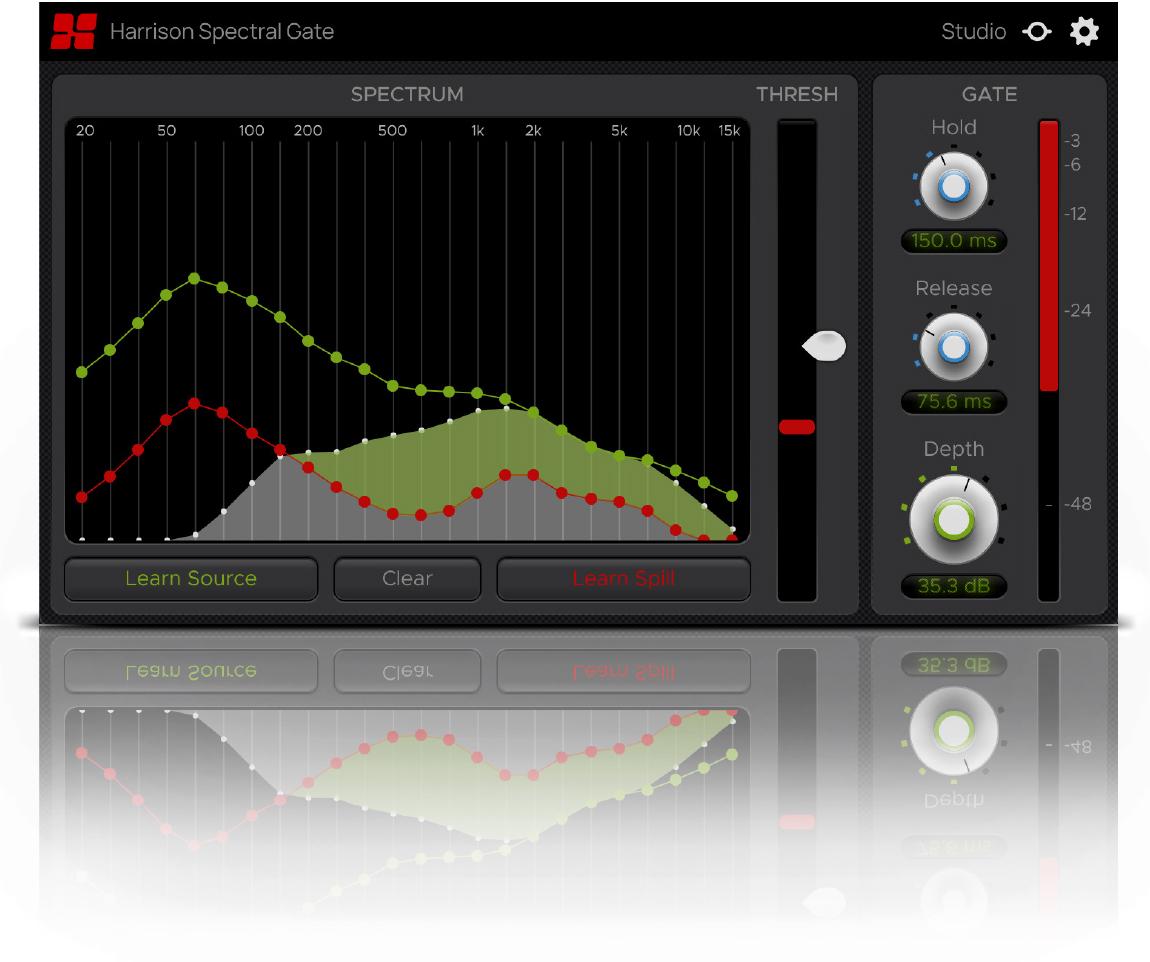Click the Harrison red logo icon

coord(73,32)
